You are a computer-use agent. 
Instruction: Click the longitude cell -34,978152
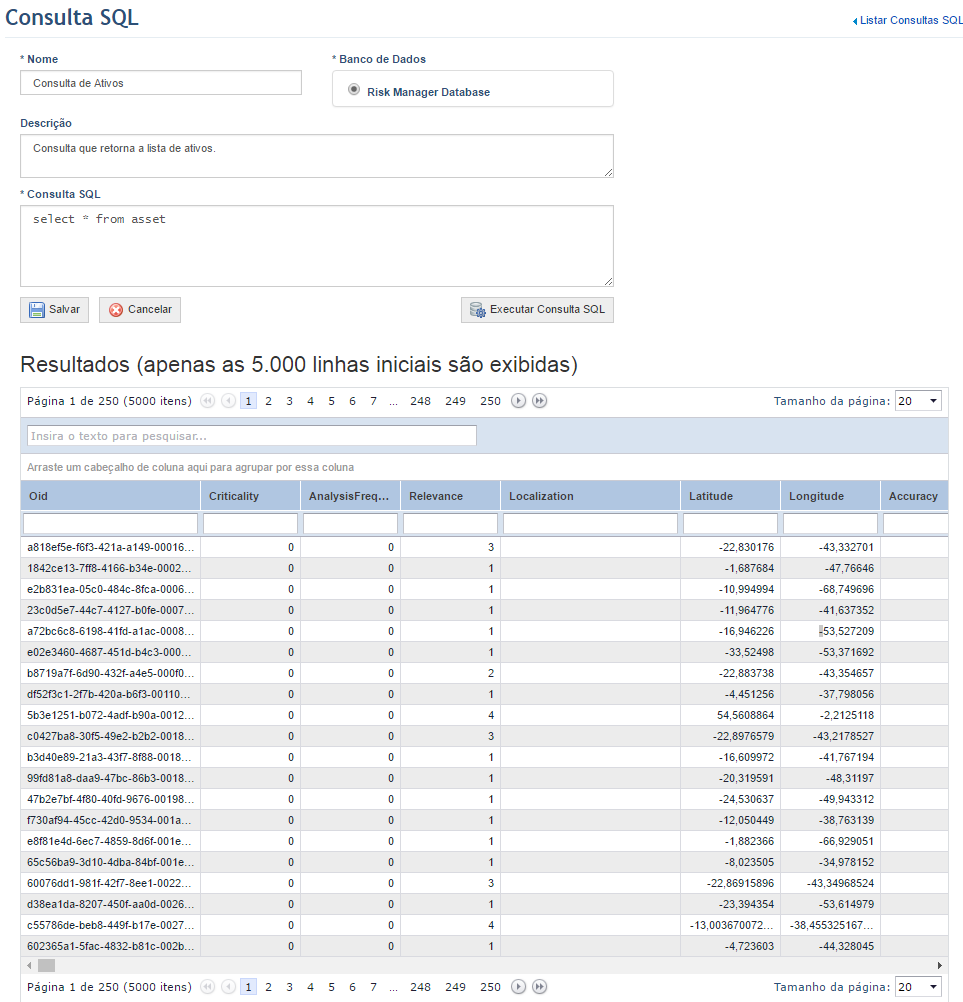tap(831, 862)
